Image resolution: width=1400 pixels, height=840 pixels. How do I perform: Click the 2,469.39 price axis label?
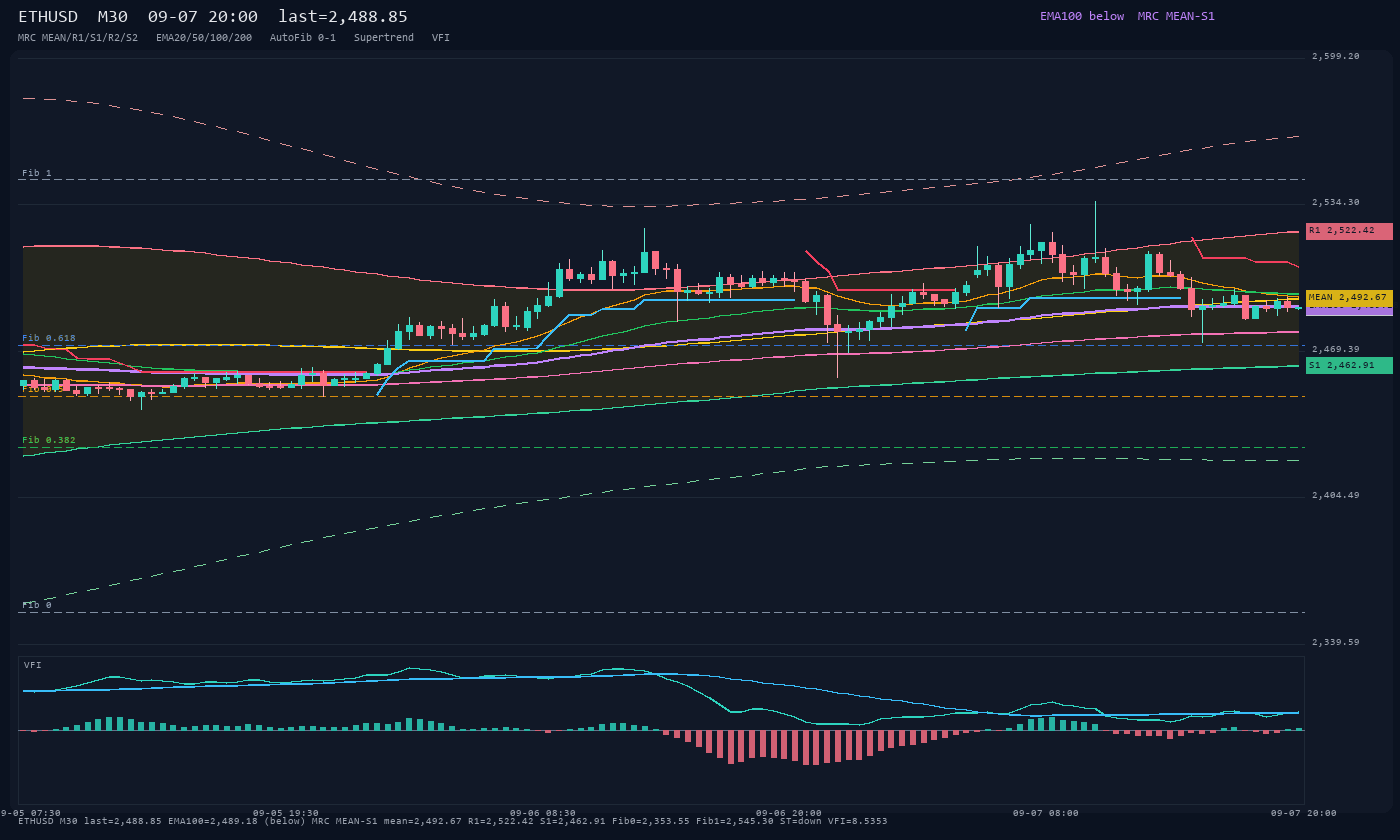[1336, 349]
